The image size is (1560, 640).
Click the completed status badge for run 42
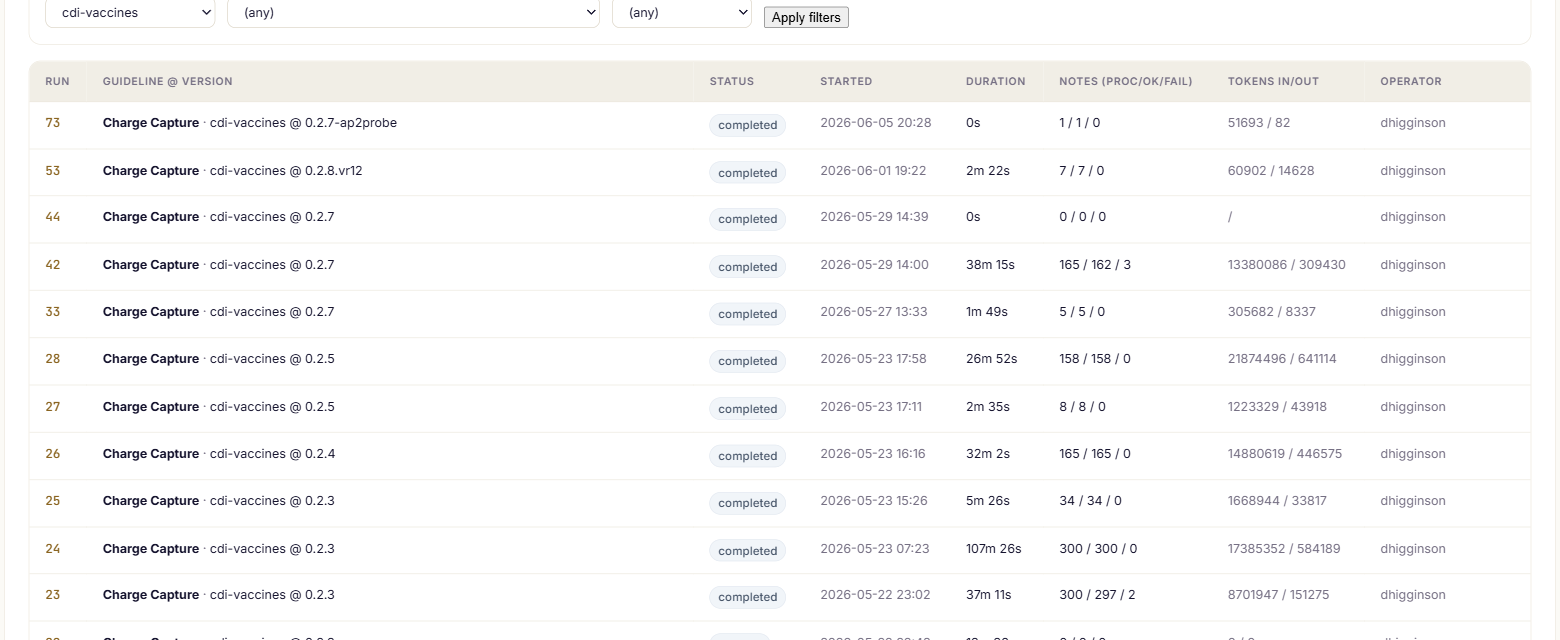point(748,267)
